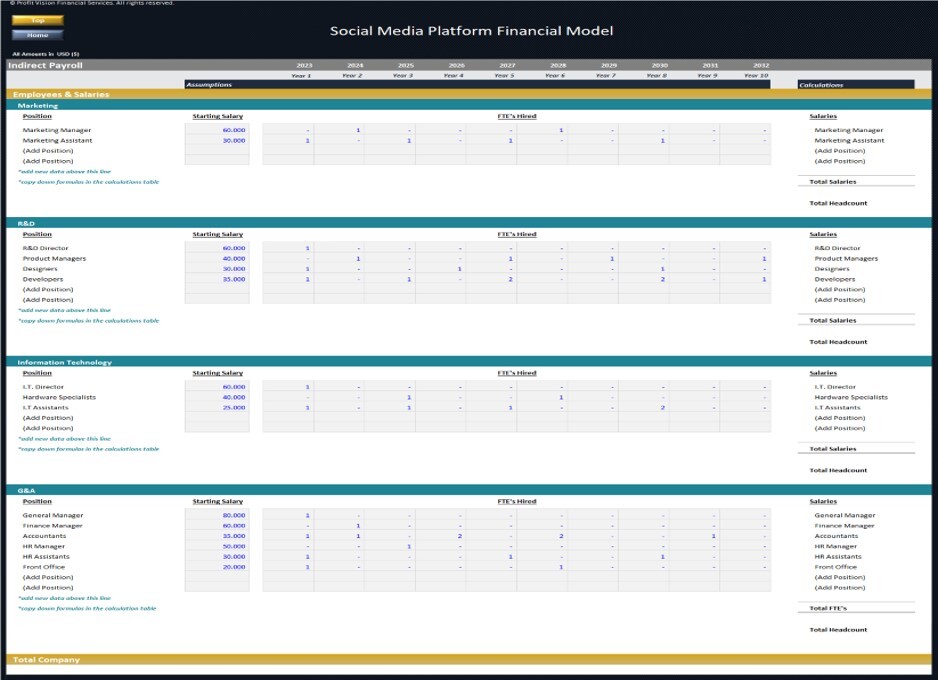Select Finance Manager starting salary cell

[217, 526]
